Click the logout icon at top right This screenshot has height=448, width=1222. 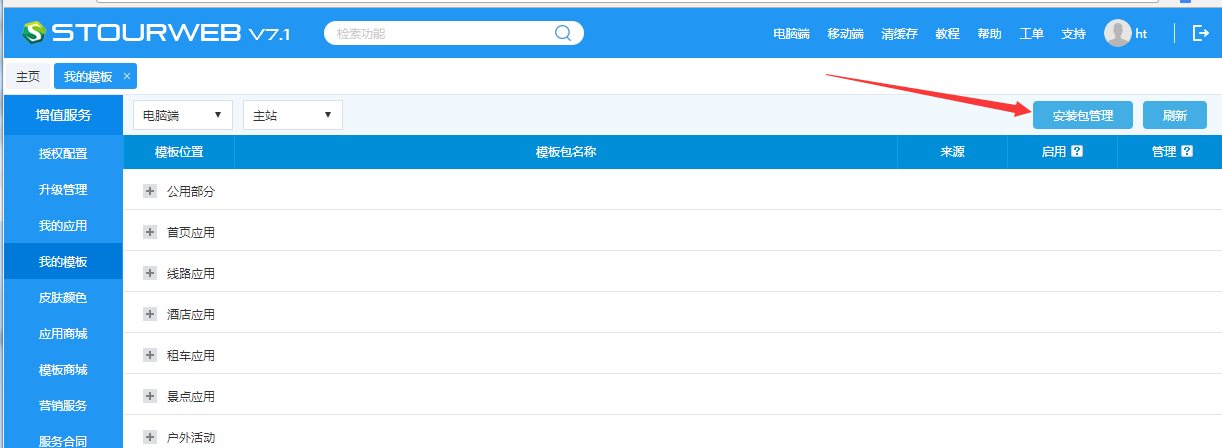tap(1201, 33)
